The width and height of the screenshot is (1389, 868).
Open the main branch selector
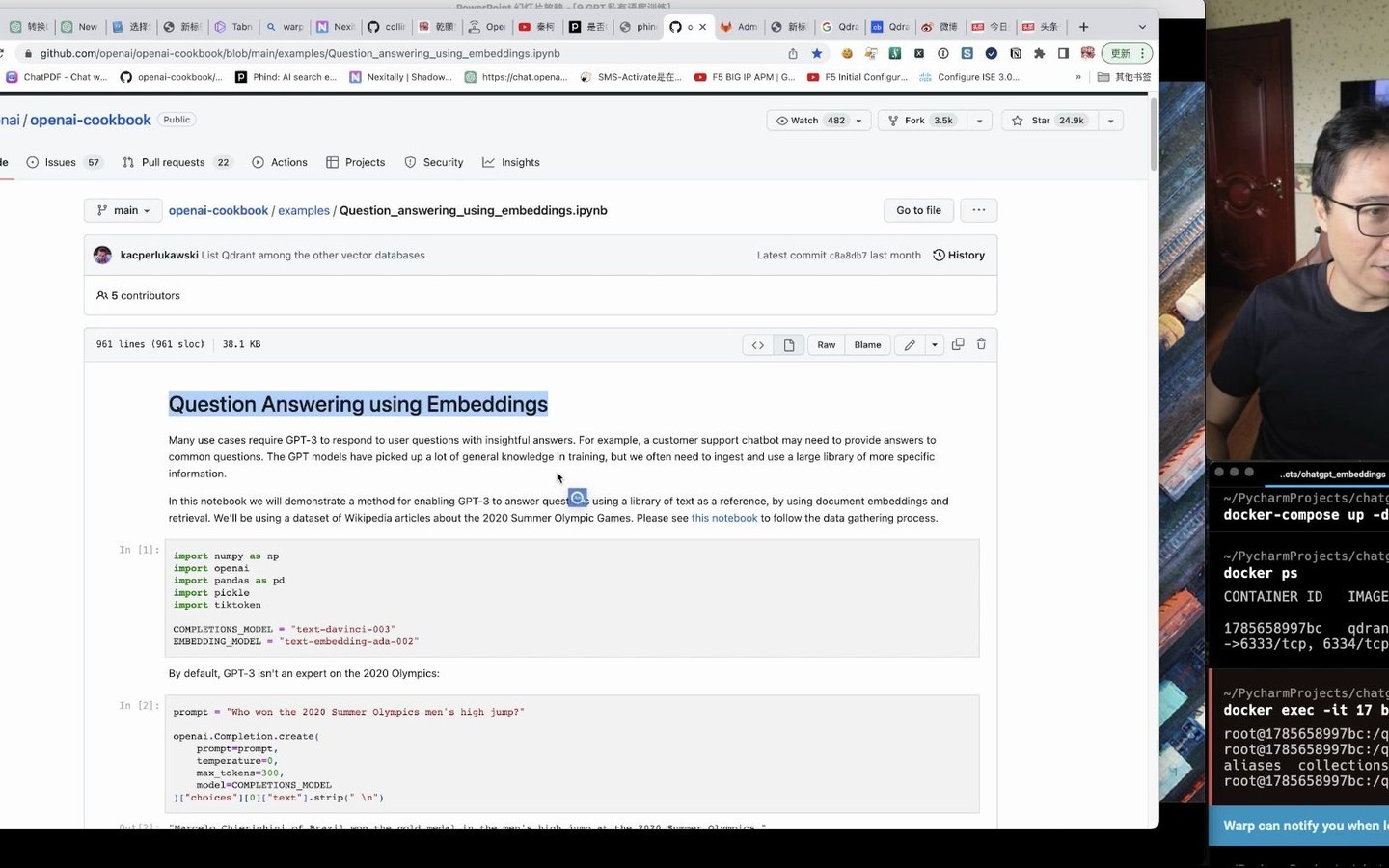tap(123, 210)
